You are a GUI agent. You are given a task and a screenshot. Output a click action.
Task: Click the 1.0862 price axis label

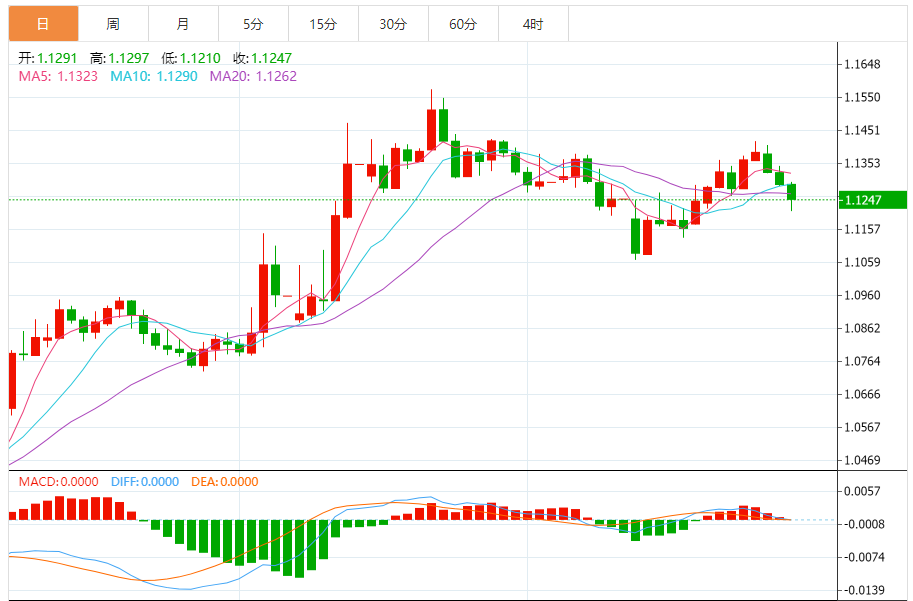pyautogui.click(x=862, y=328)
